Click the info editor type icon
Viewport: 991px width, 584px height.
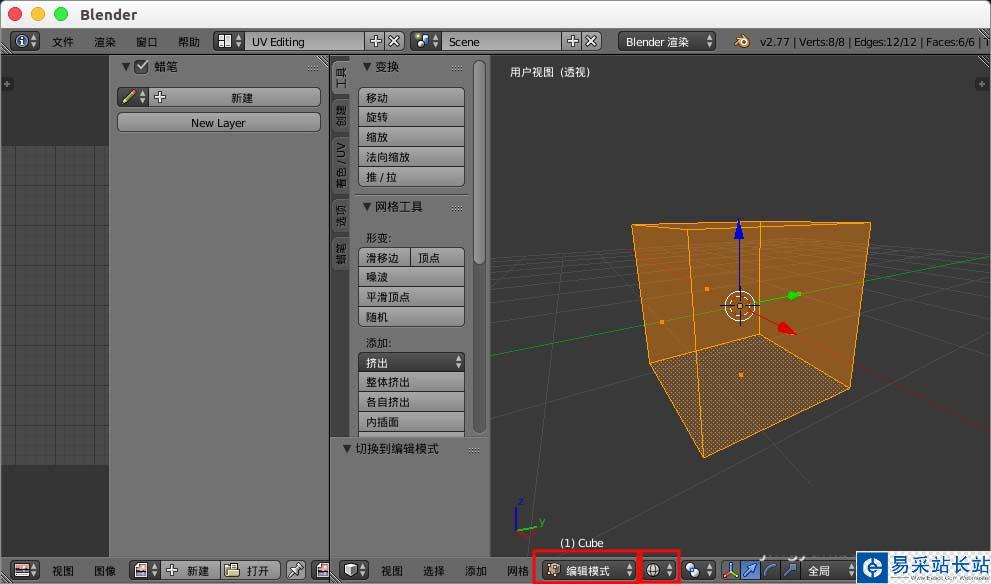click(25, 41)
